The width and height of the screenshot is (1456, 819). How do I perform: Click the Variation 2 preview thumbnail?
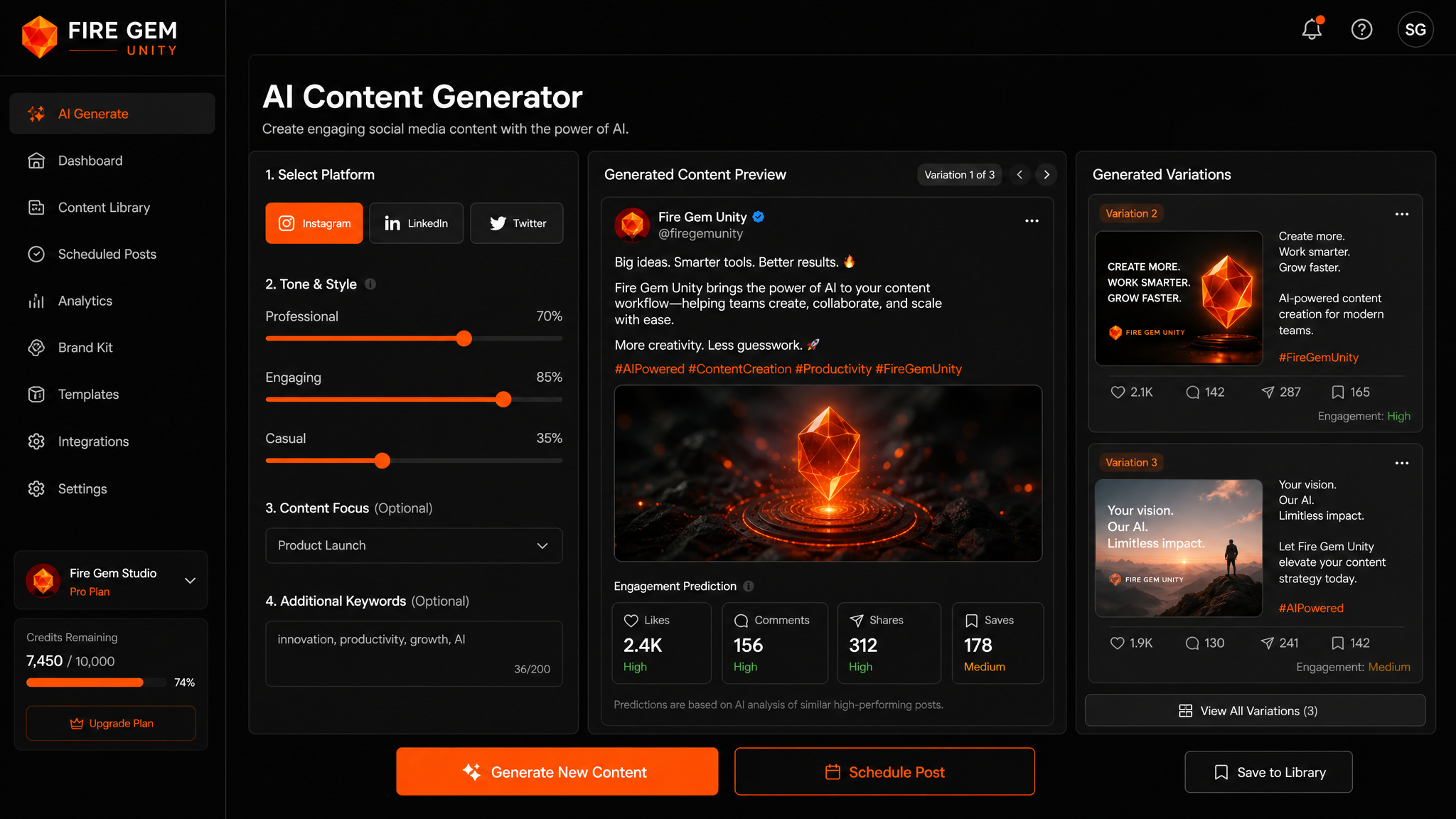[x=1179, y=299]
